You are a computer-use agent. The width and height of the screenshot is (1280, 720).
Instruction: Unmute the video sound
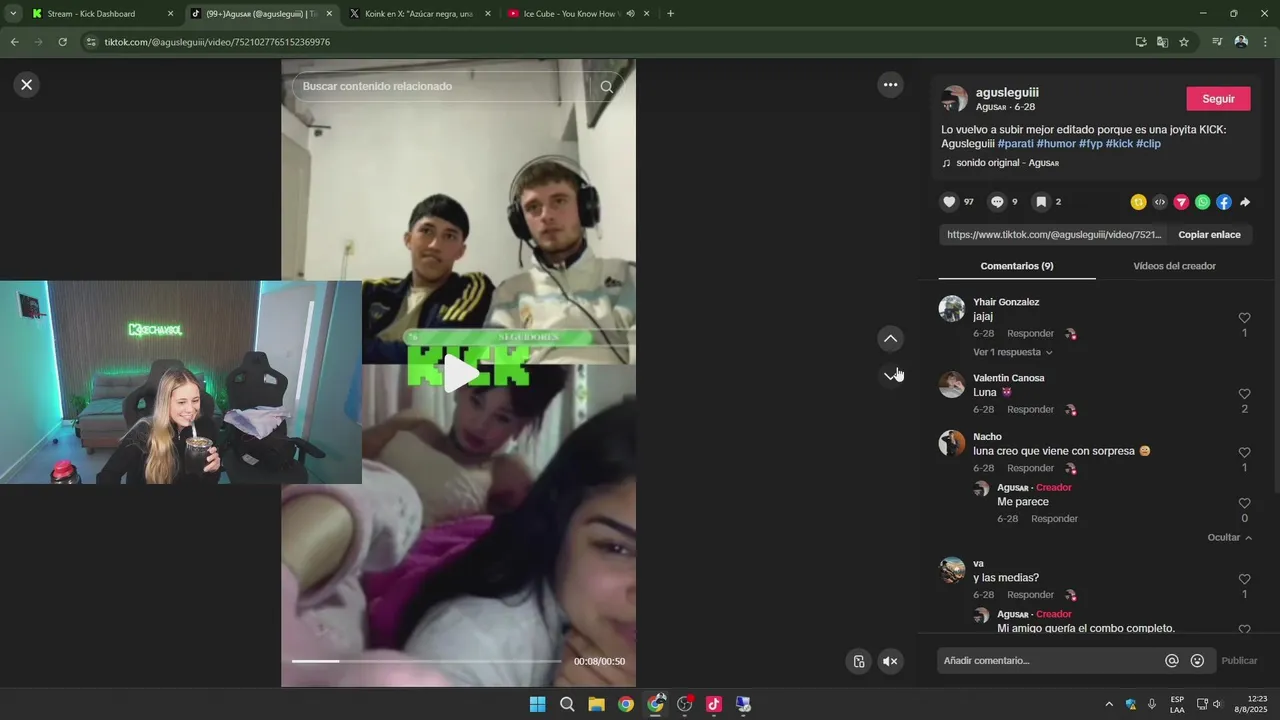890,661
